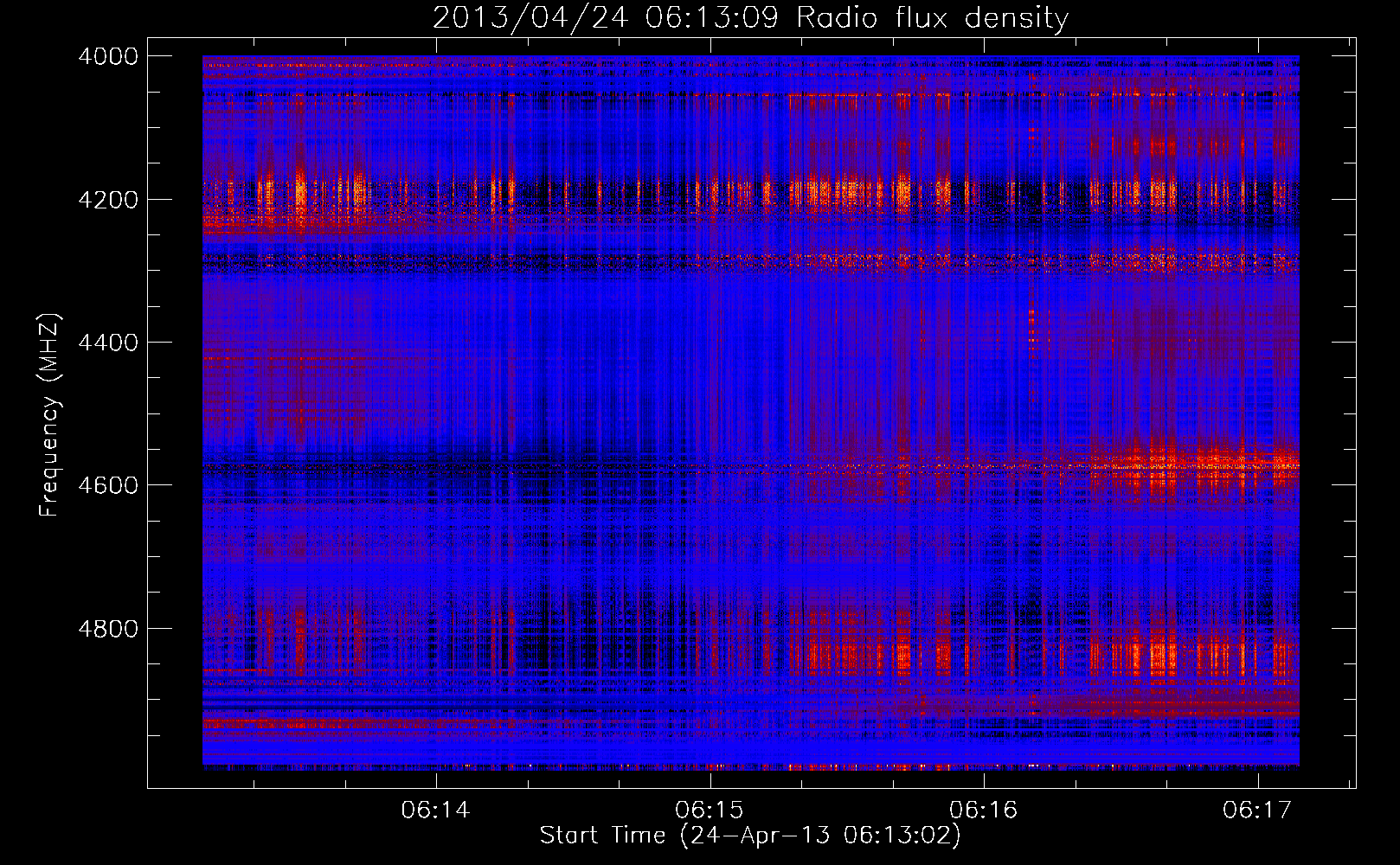
Task: Click the 4800 frequency axis label
Action: (108, 629)
